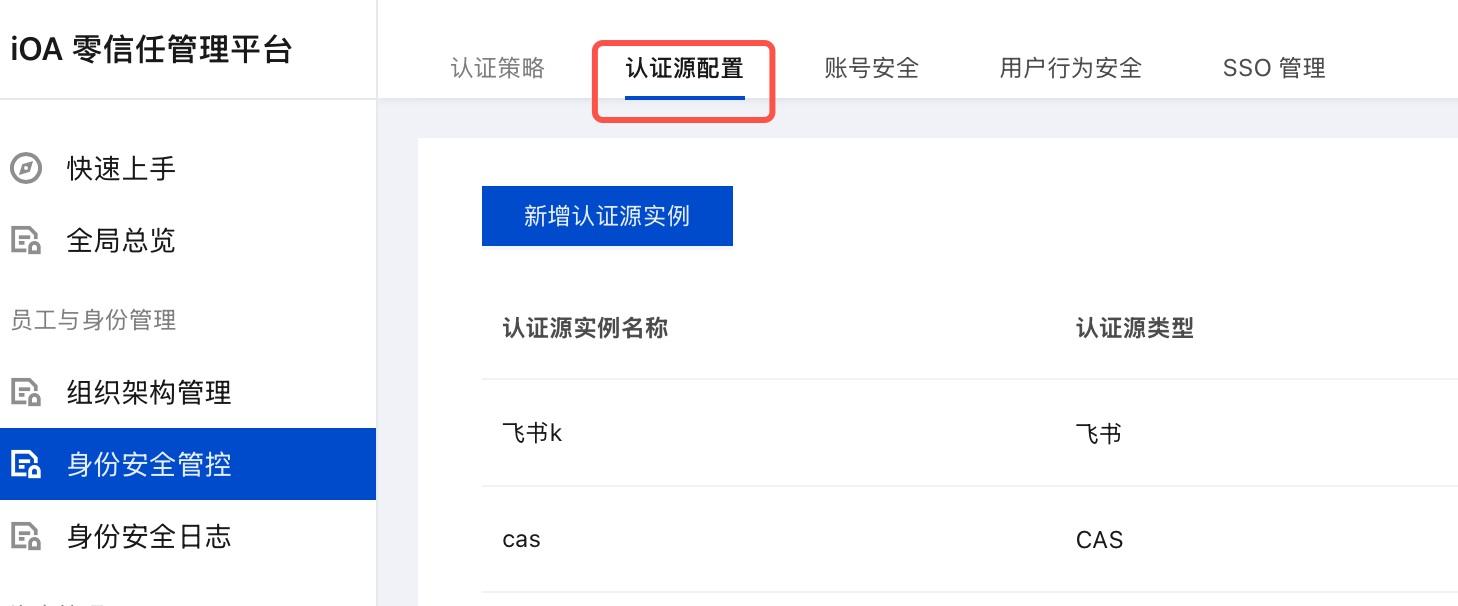
Task: Switch to the 认证策略 tab
Action: tap(498, 68)
